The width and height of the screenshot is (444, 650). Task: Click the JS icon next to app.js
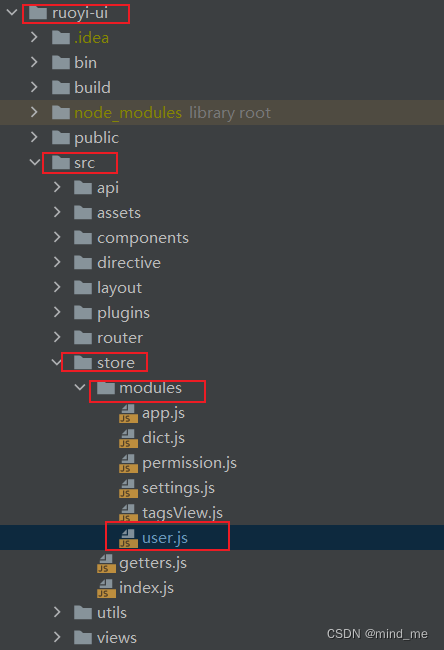(x=128, y=413)
